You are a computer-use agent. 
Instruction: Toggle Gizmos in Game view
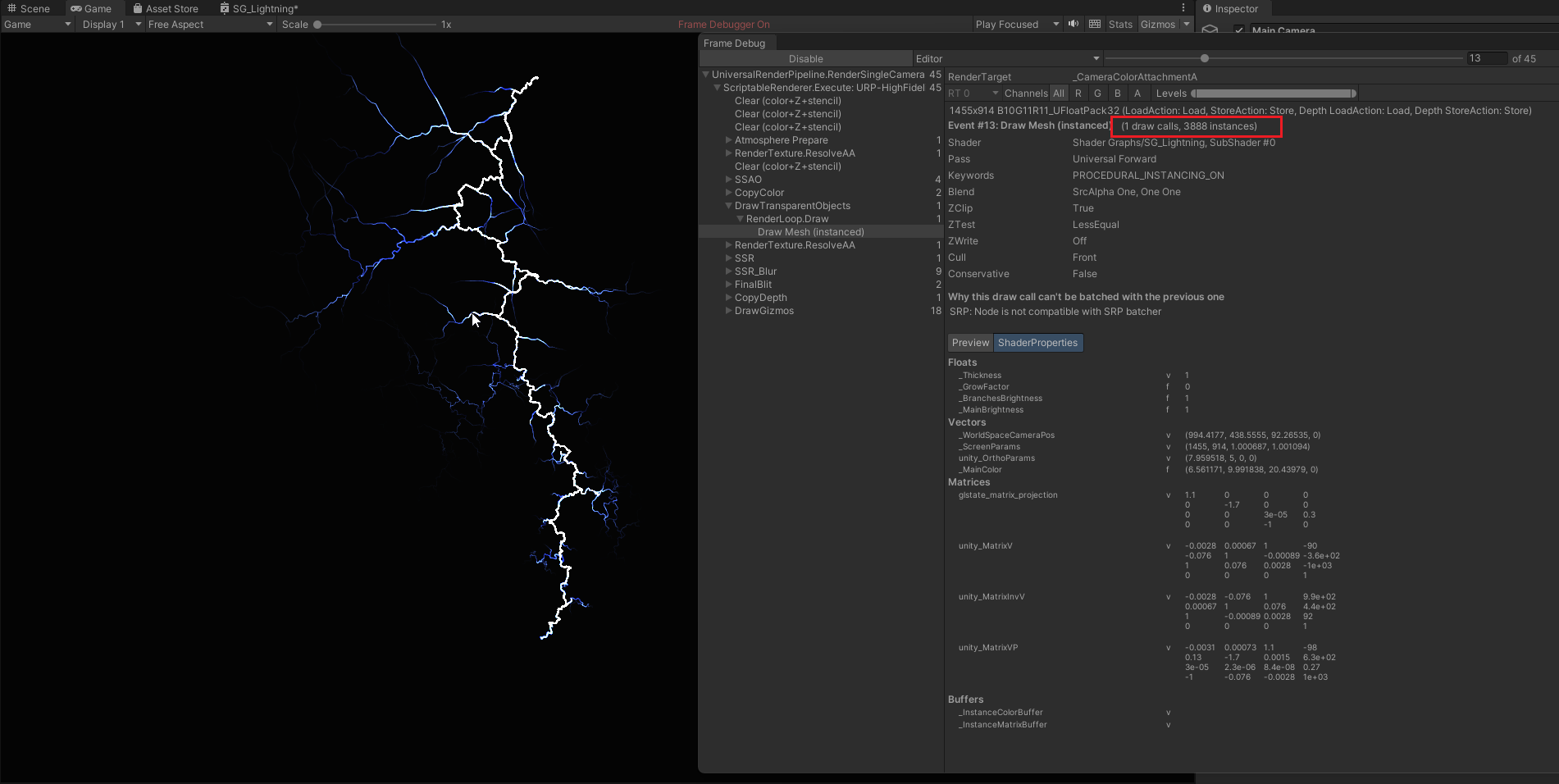(1157, 24)
